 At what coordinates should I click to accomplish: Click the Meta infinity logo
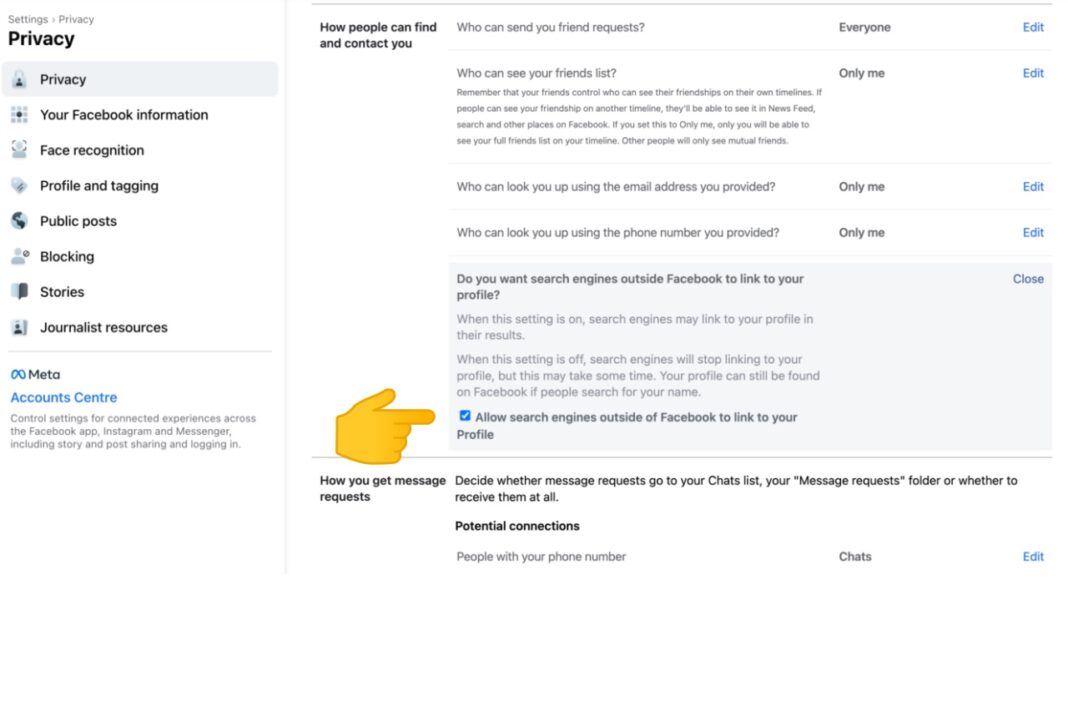[x=18, y=373]
